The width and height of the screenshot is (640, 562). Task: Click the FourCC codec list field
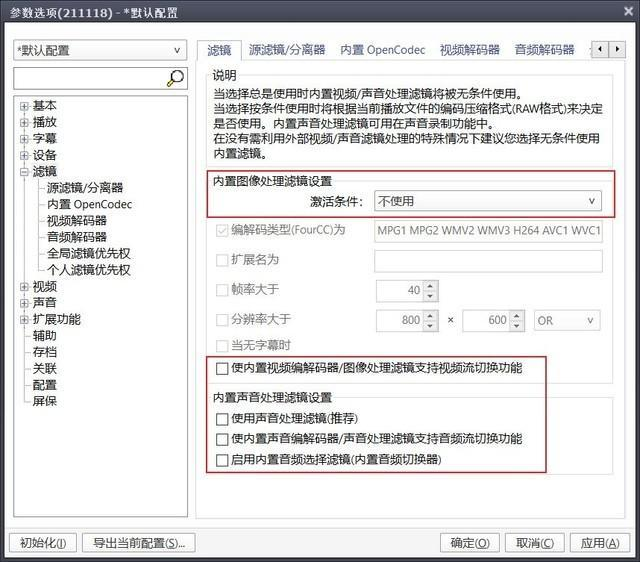tap(488, 231)
